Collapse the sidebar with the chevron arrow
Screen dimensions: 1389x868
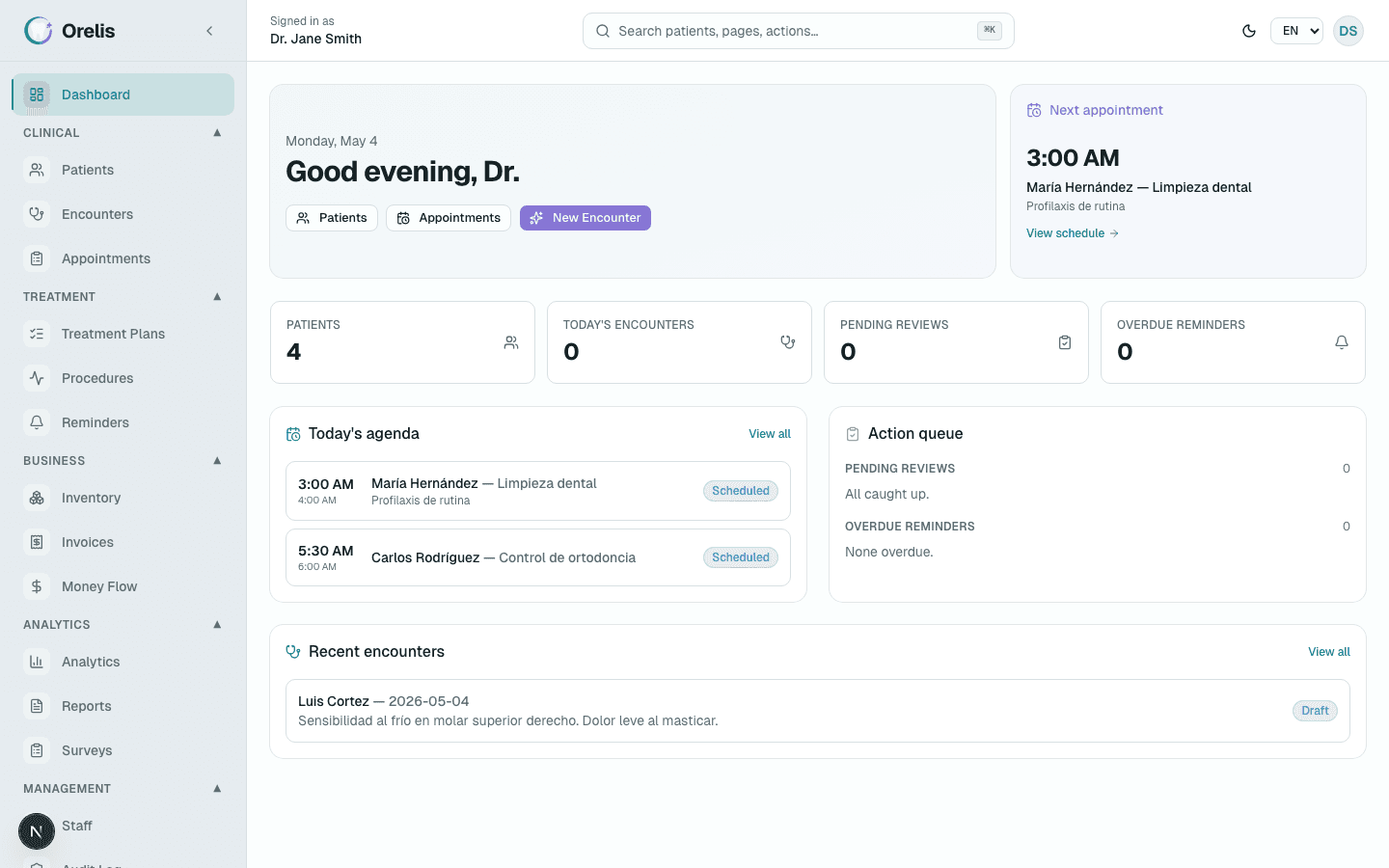209,31
